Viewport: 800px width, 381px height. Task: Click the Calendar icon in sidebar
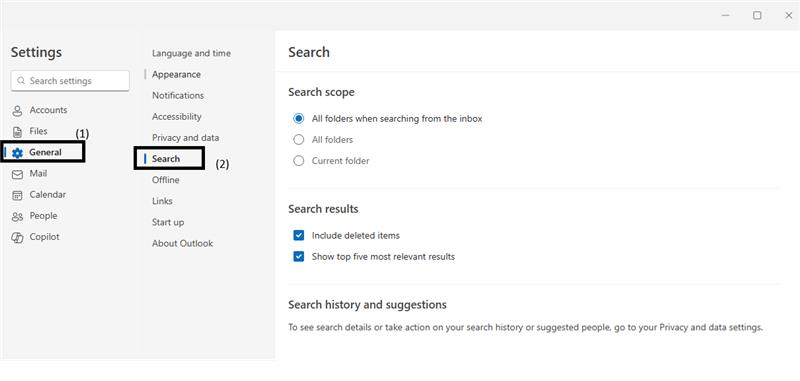[17, 195]
